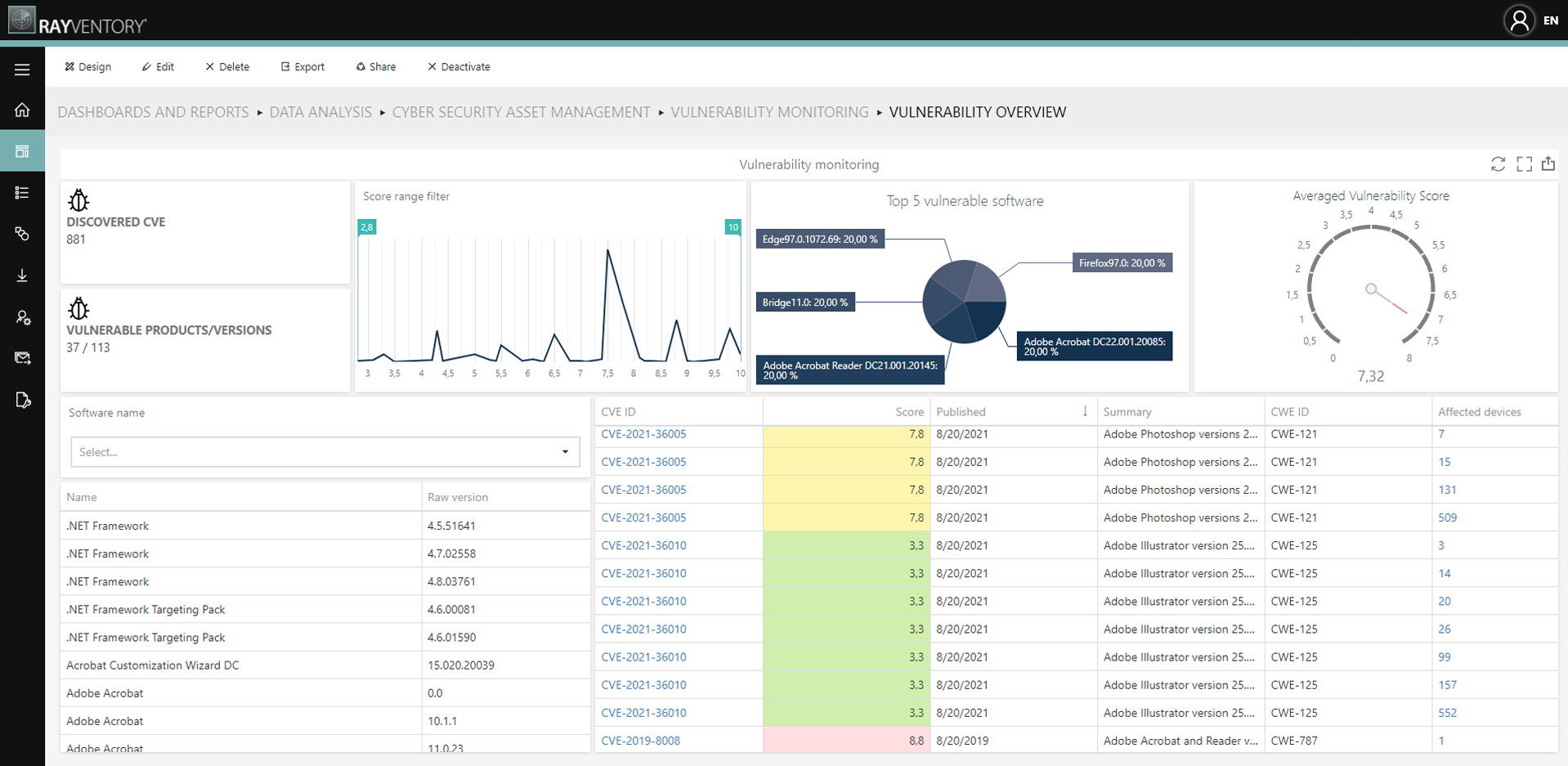Change language using EN selector
Screen dimensions: 1568x766
(1550, 20)
